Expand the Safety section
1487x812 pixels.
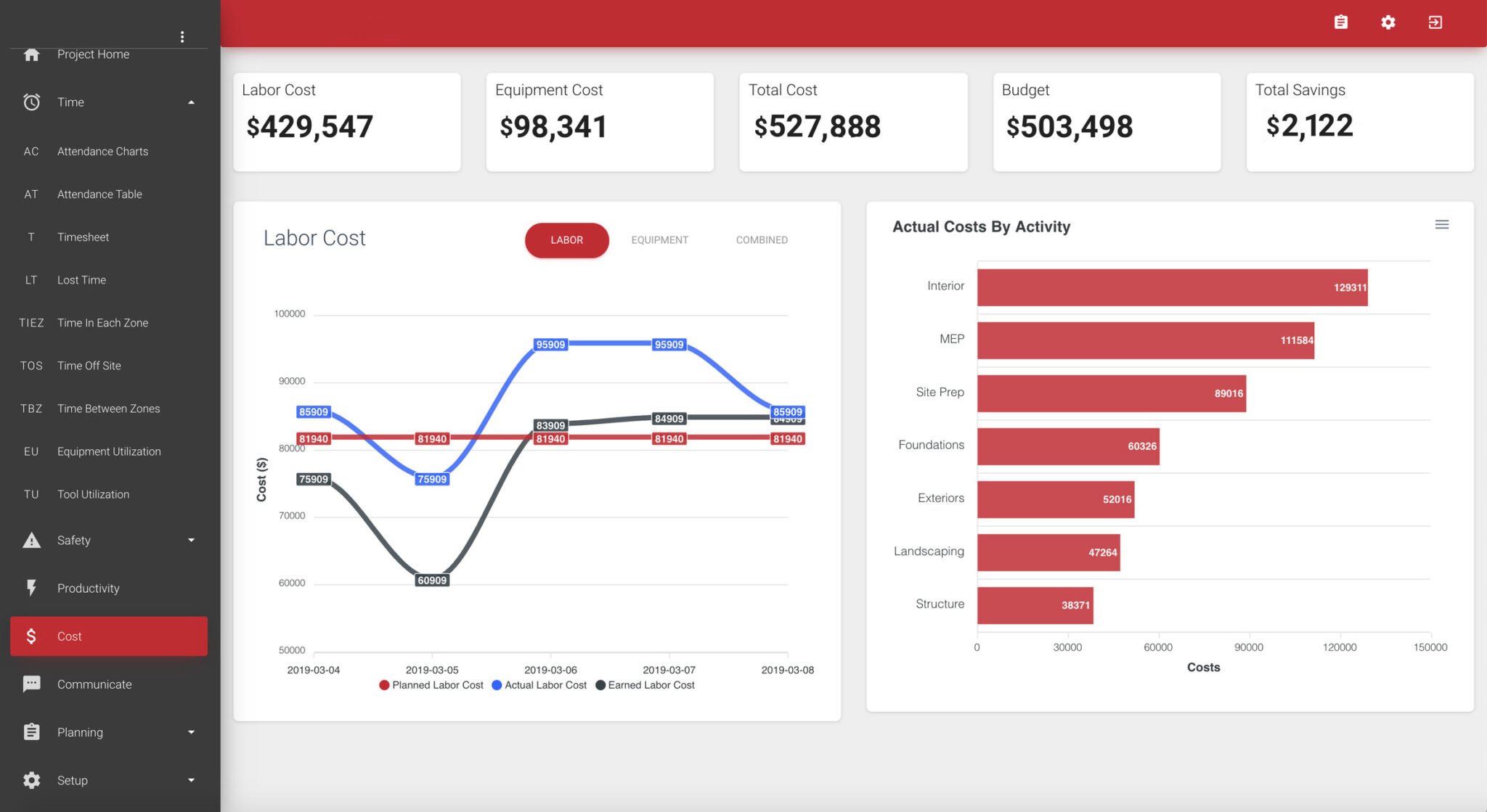point(191,540)
